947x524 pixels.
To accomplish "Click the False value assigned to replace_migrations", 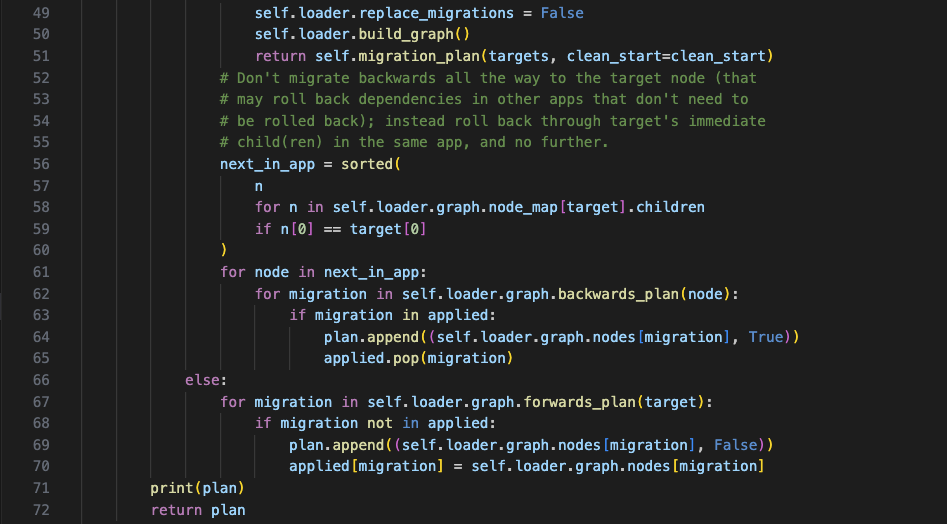I will pyautogui.click(x=562, y=13).
